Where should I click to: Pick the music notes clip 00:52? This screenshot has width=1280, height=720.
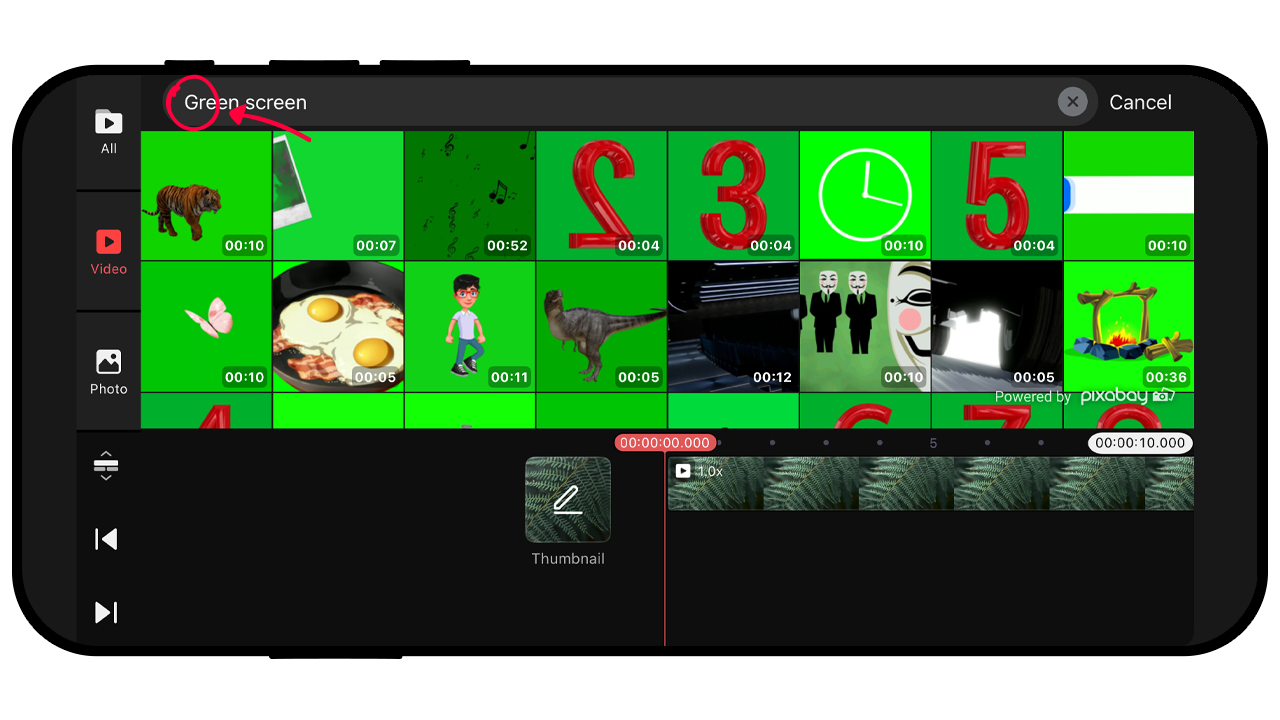tap(470, 195)
